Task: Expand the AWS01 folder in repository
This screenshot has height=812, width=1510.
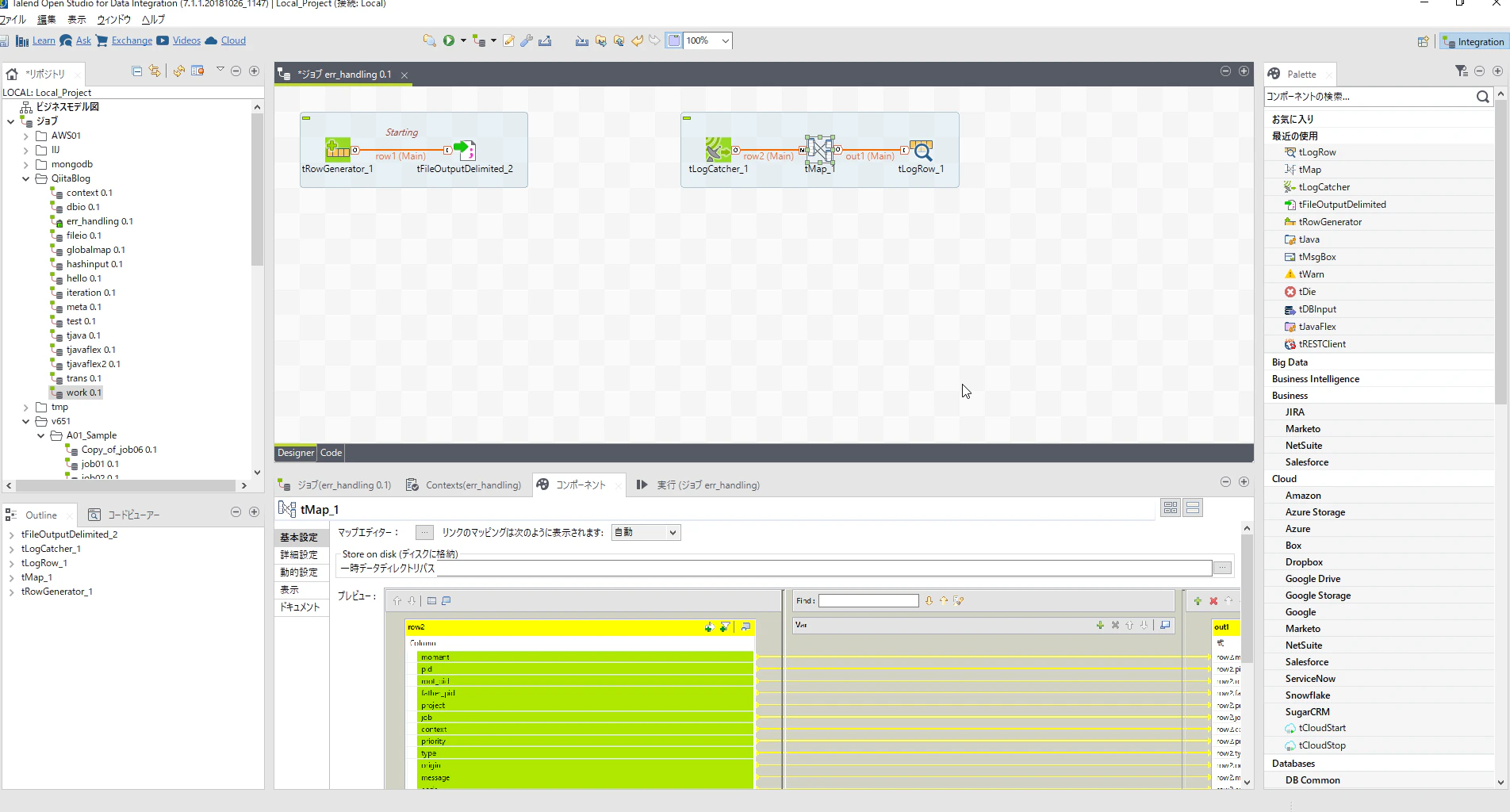Action: 26,136
